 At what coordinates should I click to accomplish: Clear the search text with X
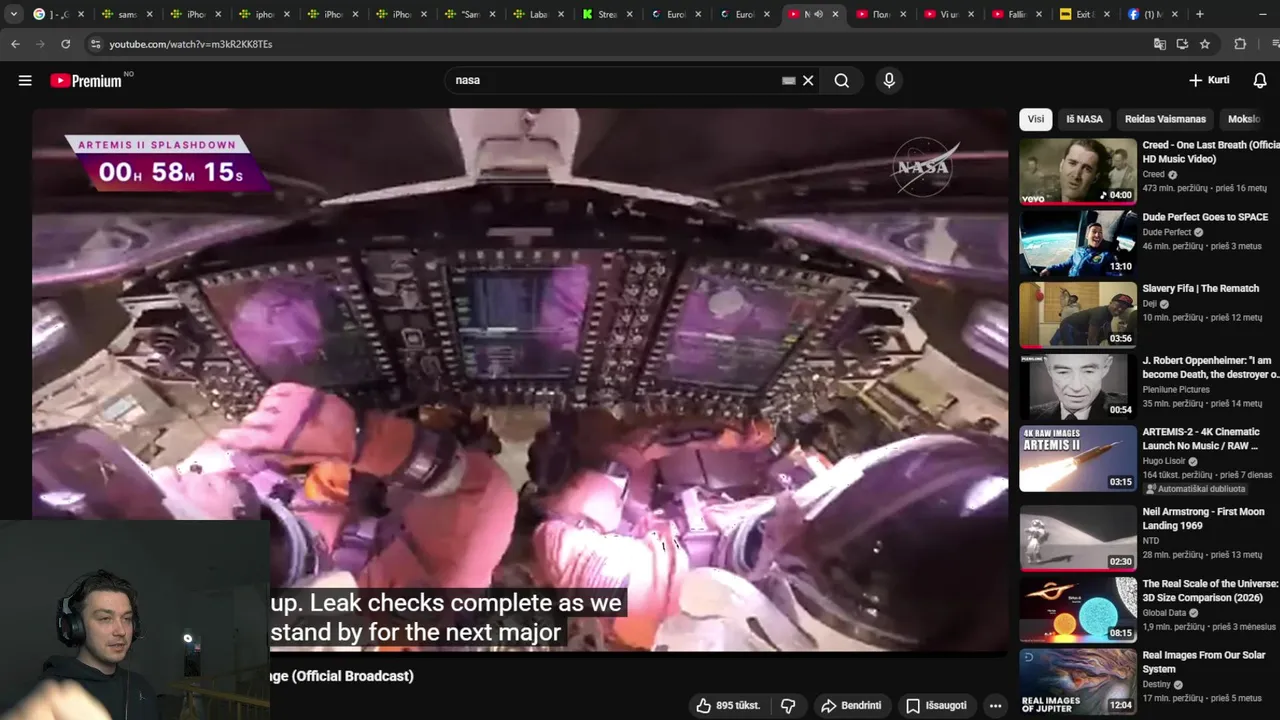[808, 81]
